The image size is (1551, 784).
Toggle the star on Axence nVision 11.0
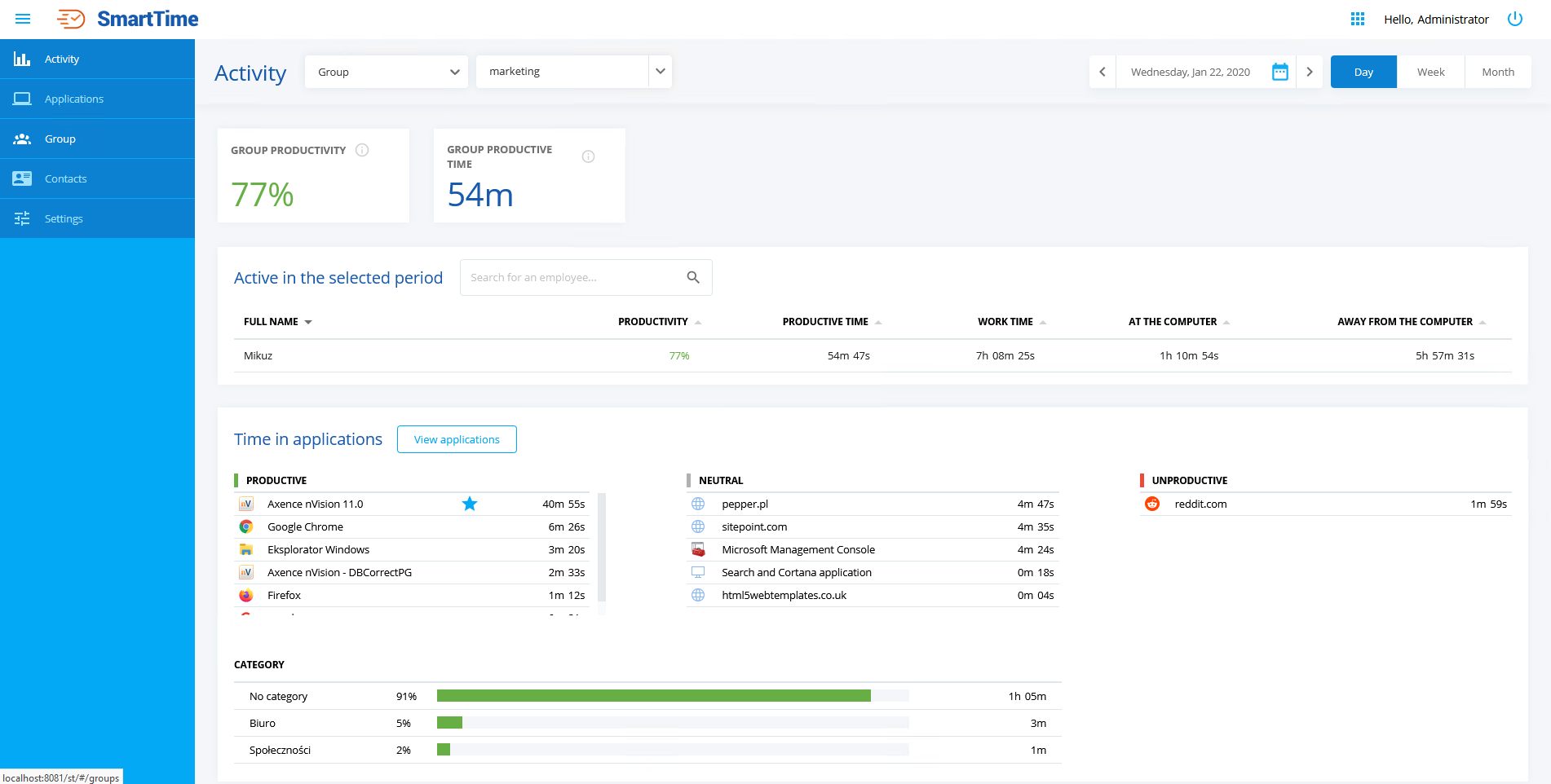click(469, 504)
